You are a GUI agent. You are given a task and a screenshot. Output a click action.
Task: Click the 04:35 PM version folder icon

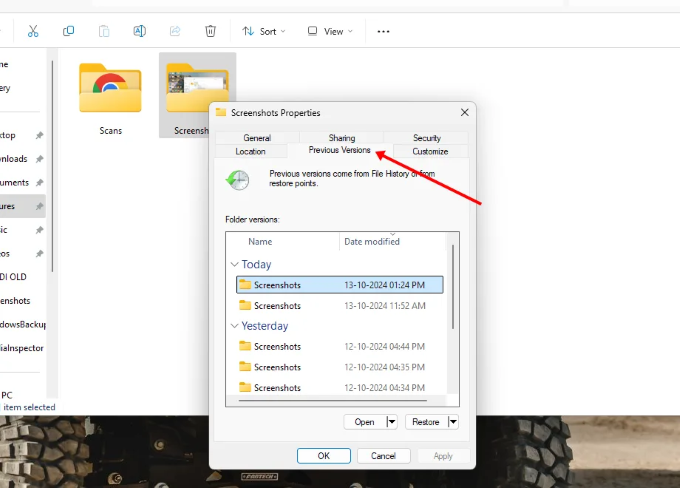tap(245, 367)
